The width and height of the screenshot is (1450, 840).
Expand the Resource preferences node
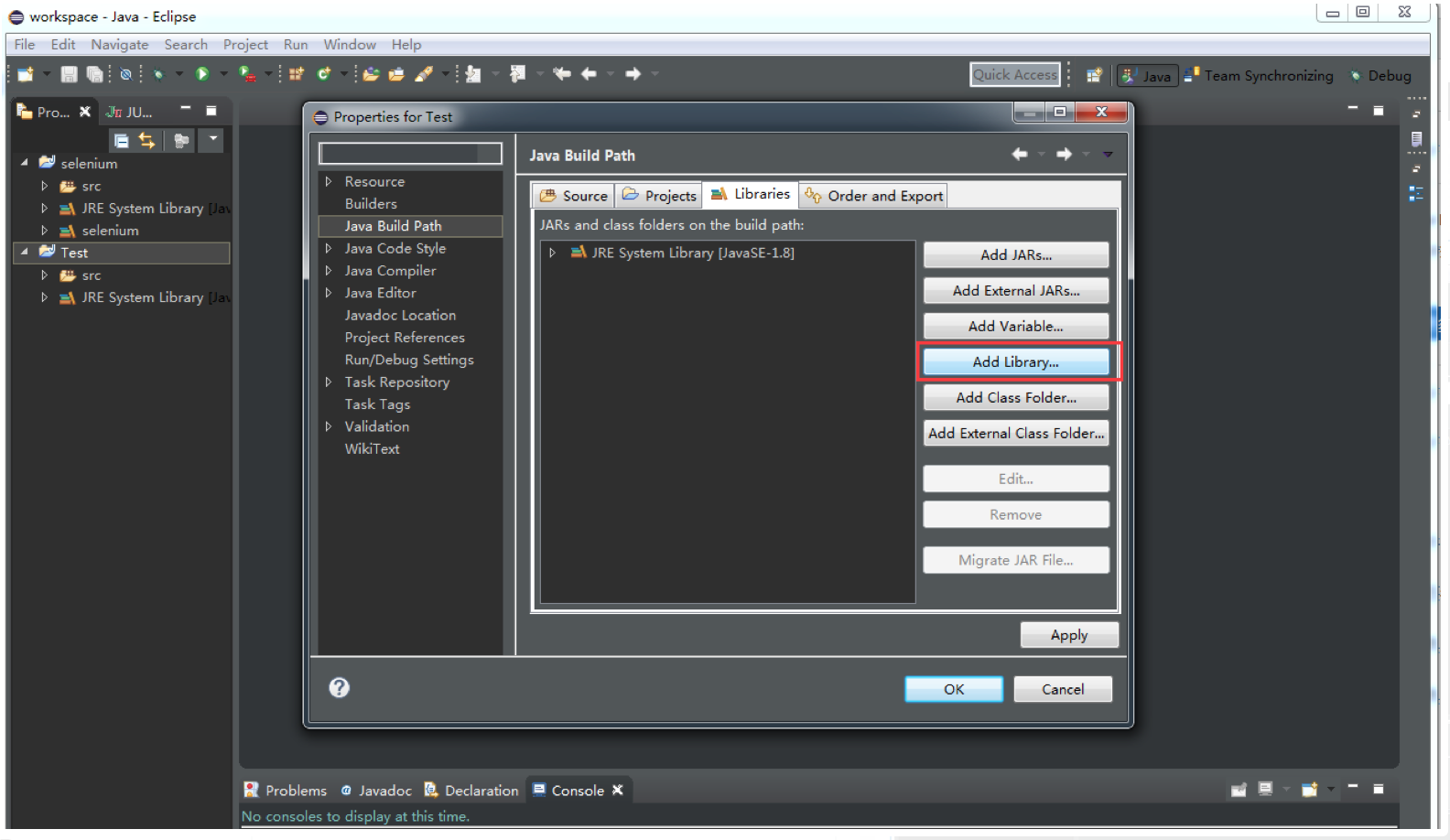tap(329, 182)
